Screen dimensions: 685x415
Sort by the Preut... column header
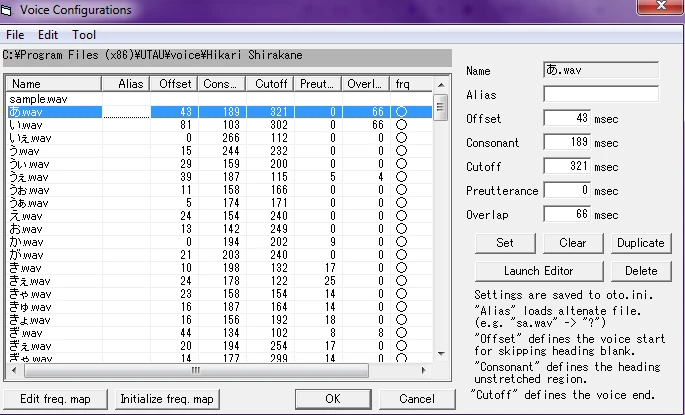click(318, 83)
